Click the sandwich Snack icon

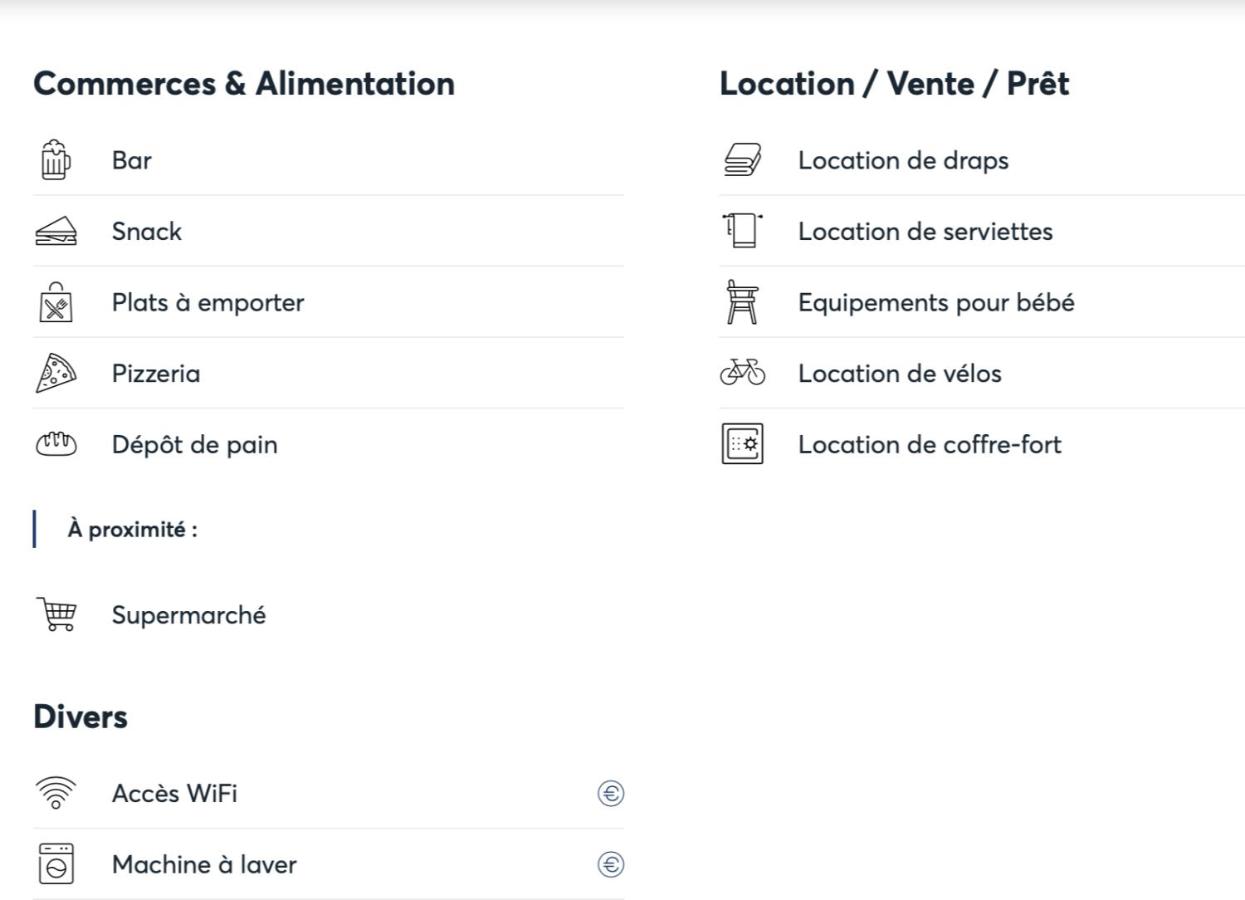(x=55, y=232)
